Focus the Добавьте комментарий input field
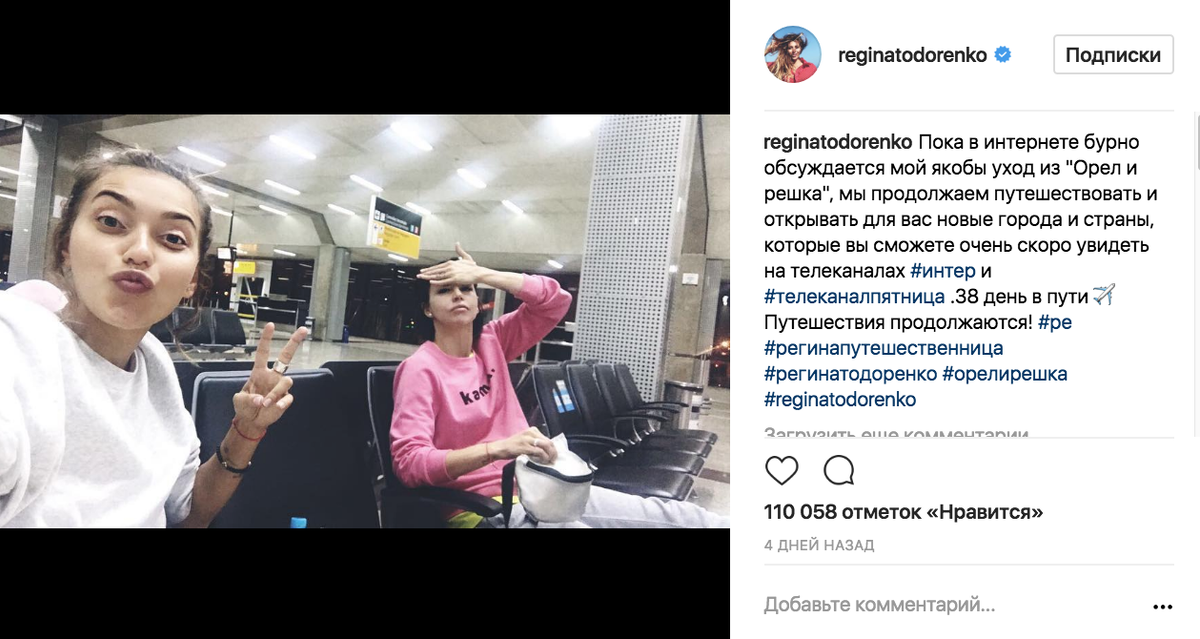 (x=950, y=605)
